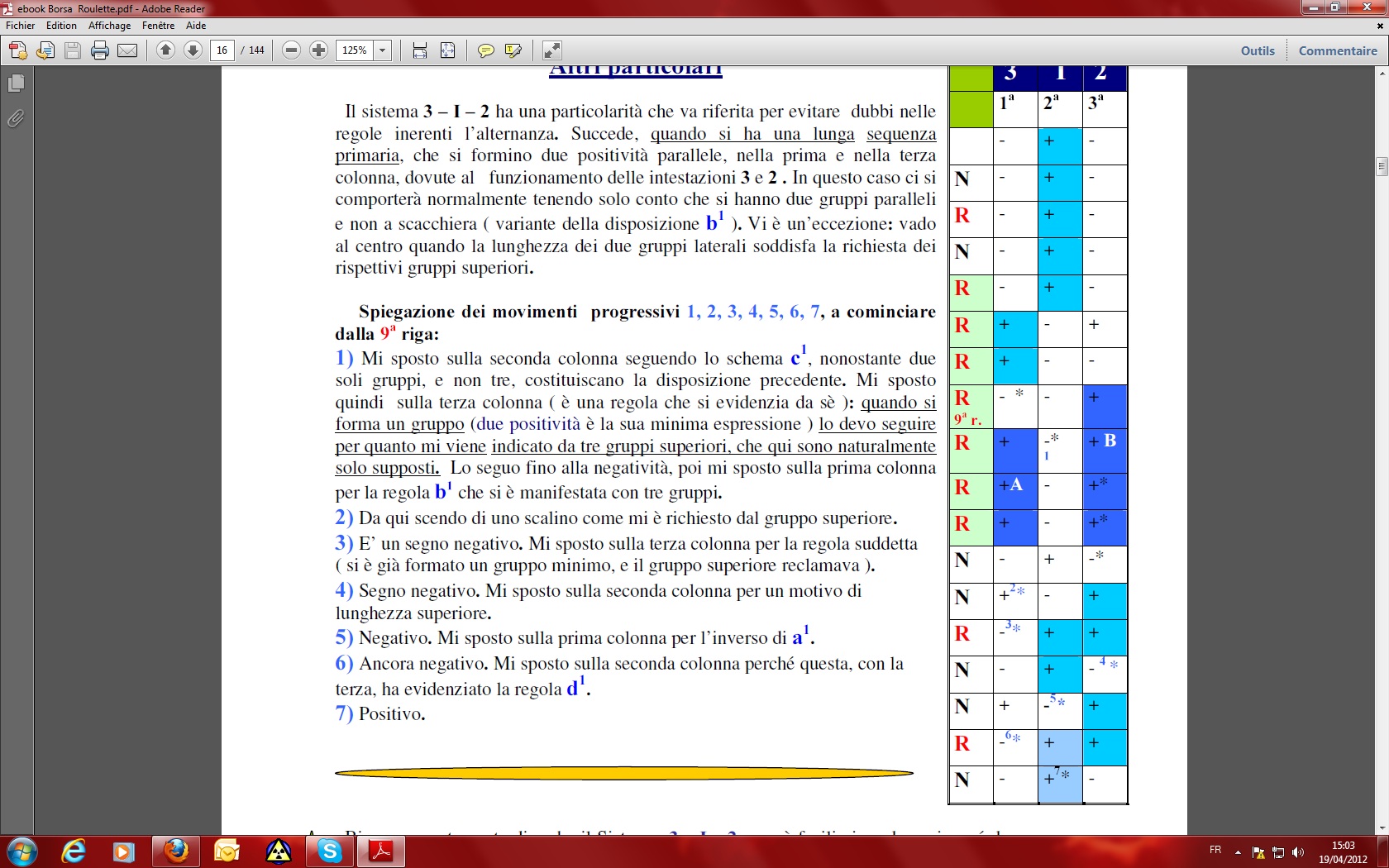The height and width of the screenshot is (868, 1389).
Task: Open the zoom percentage dropdown
Action: [x=382, y=50]
